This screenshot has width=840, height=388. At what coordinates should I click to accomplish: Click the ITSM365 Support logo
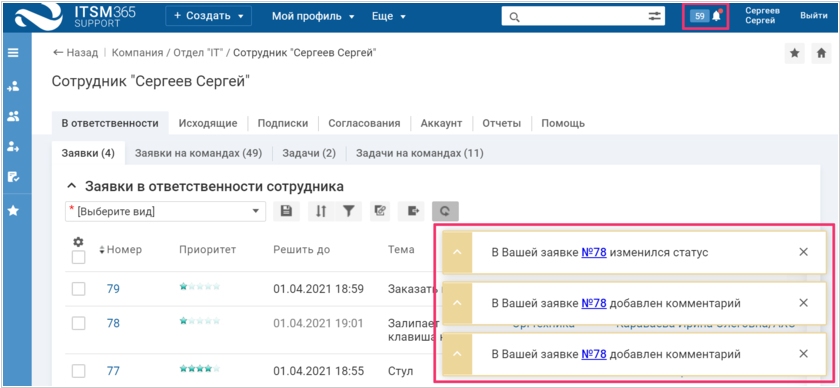point(76,16)
